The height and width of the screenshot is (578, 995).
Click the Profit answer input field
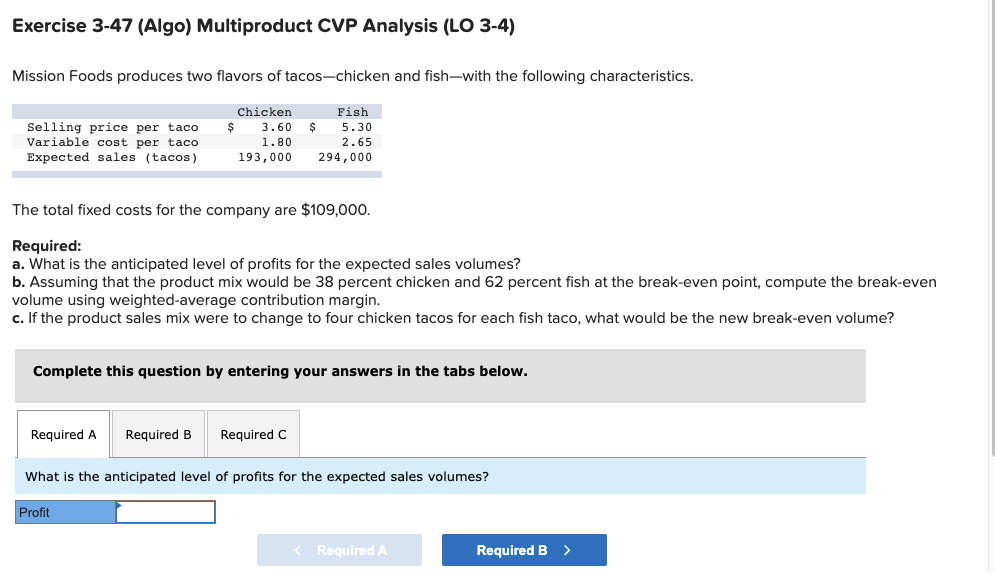click(x=166, y=511)
